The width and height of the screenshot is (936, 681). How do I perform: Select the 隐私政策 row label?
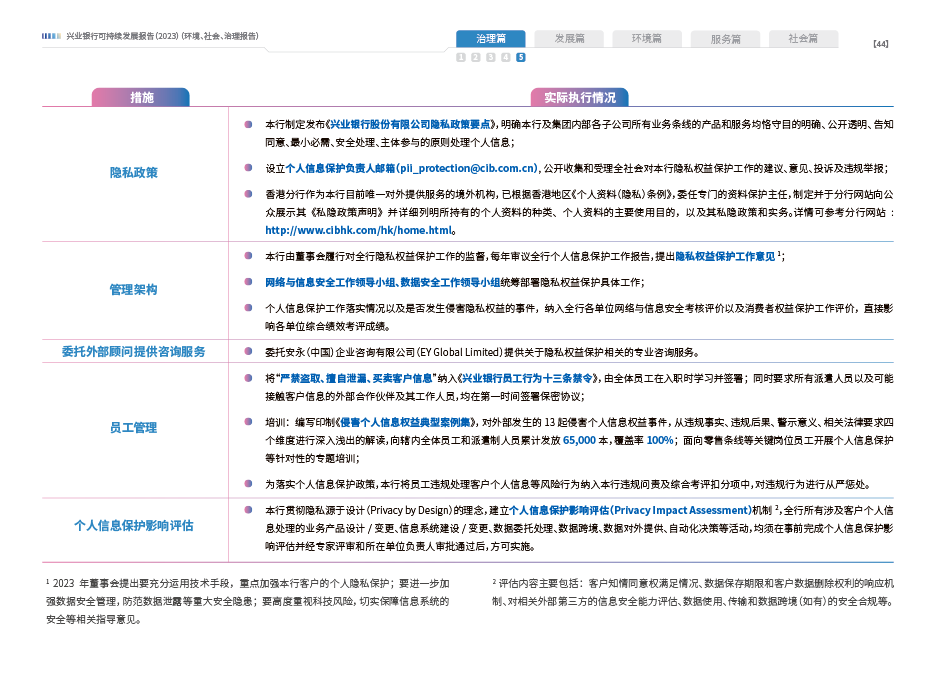coord(133,173)
